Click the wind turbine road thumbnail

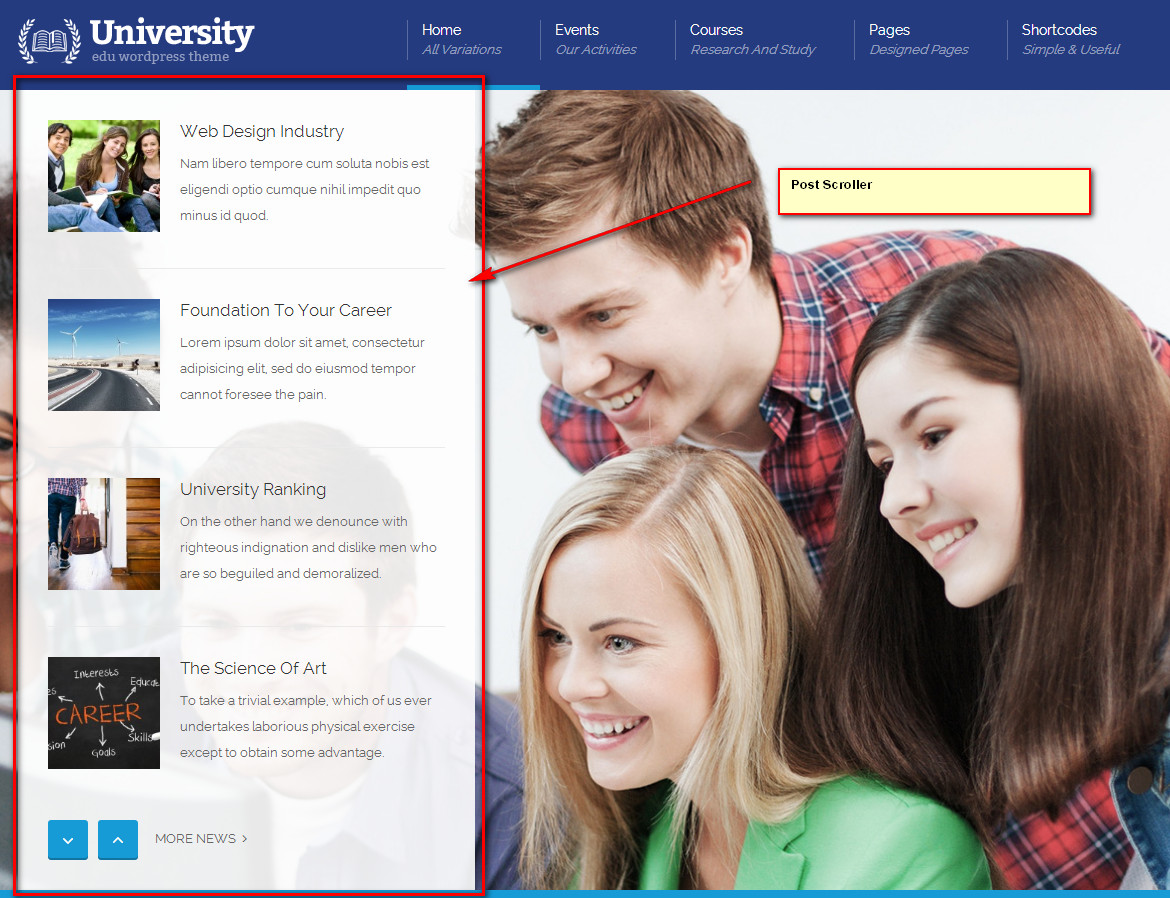104,355
